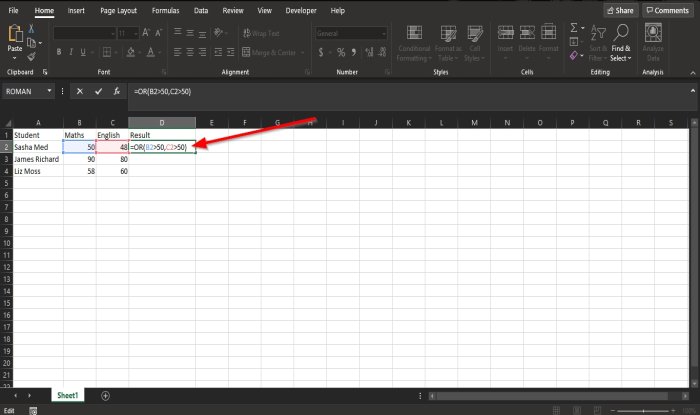The height and width of the screenshot is (415, 700).
Task: Collapse the ribbon using the chevron arrow
Action: pos(692,73)
